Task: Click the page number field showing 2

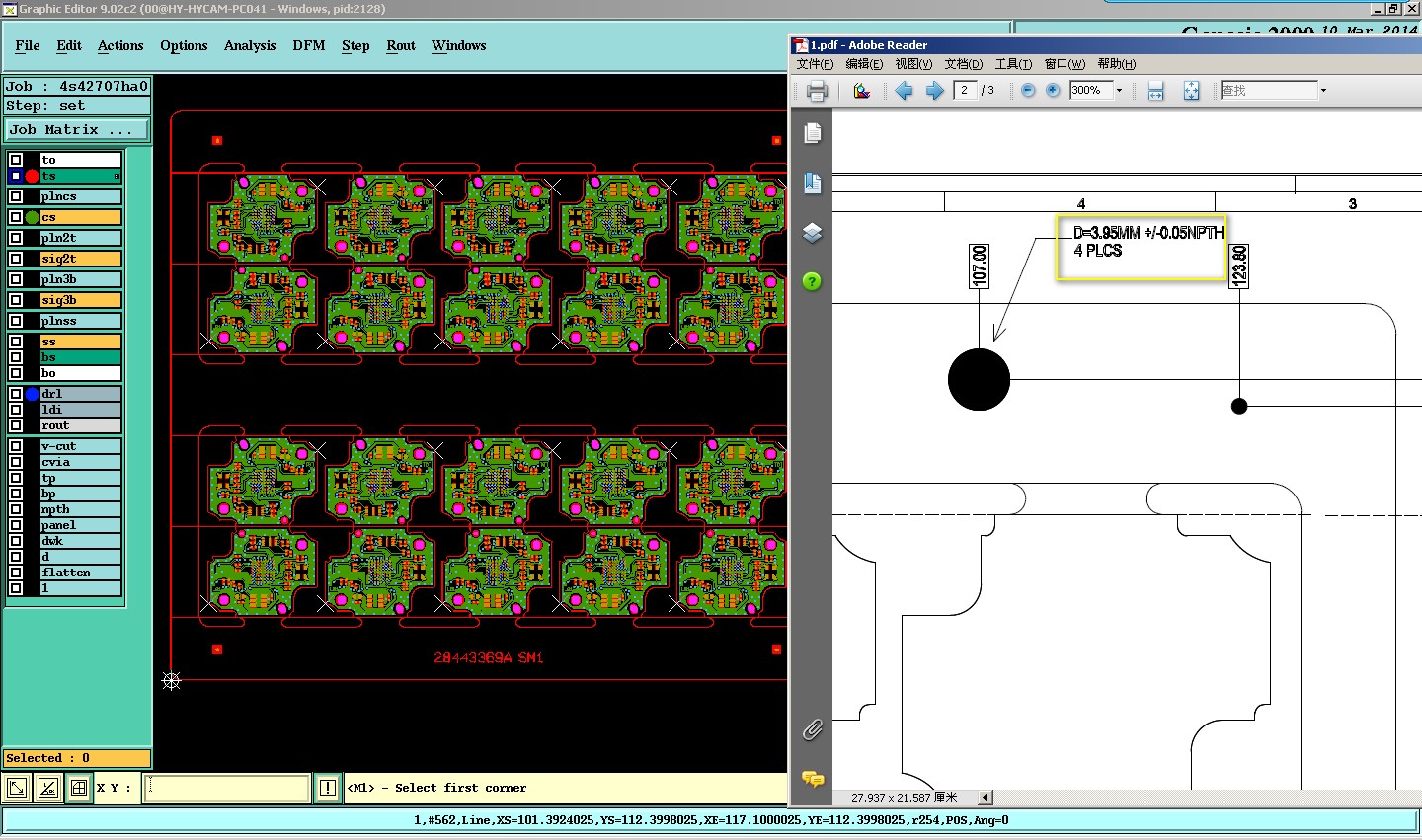Action: pos(965,90)
